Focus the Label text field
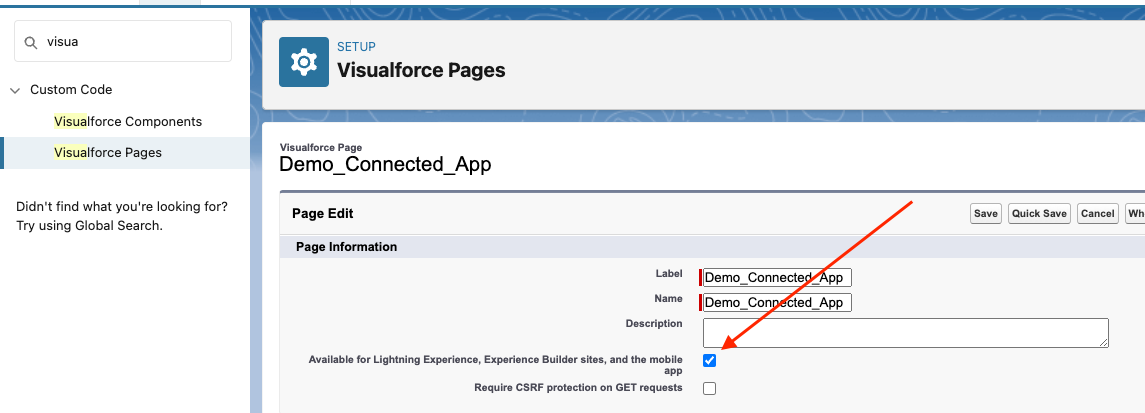Viewport: 1145px width, 413px height. [x=777, y=278]
